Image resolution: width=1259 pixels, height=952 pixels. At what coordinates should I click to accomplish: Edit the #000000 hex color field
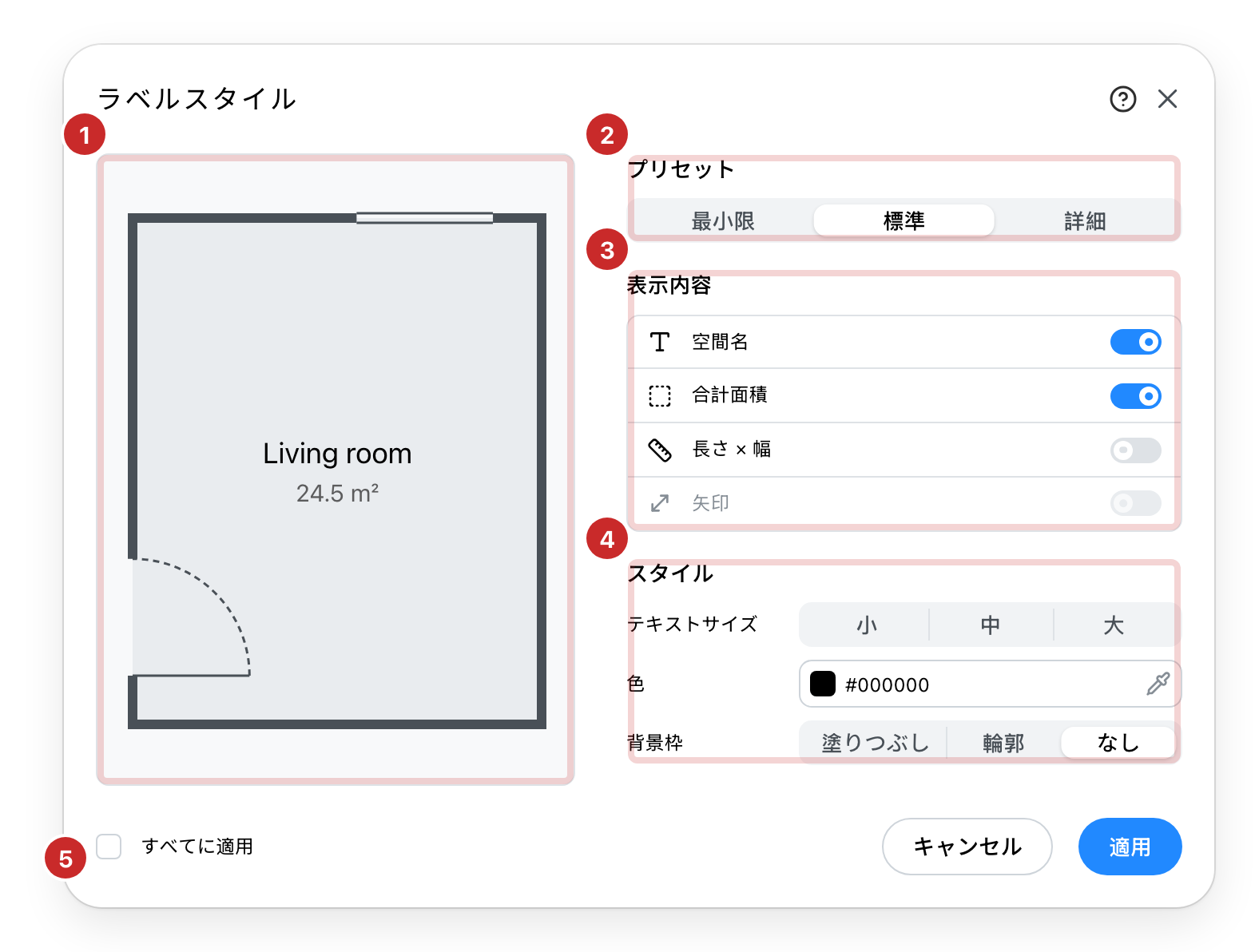pos(990,684)
